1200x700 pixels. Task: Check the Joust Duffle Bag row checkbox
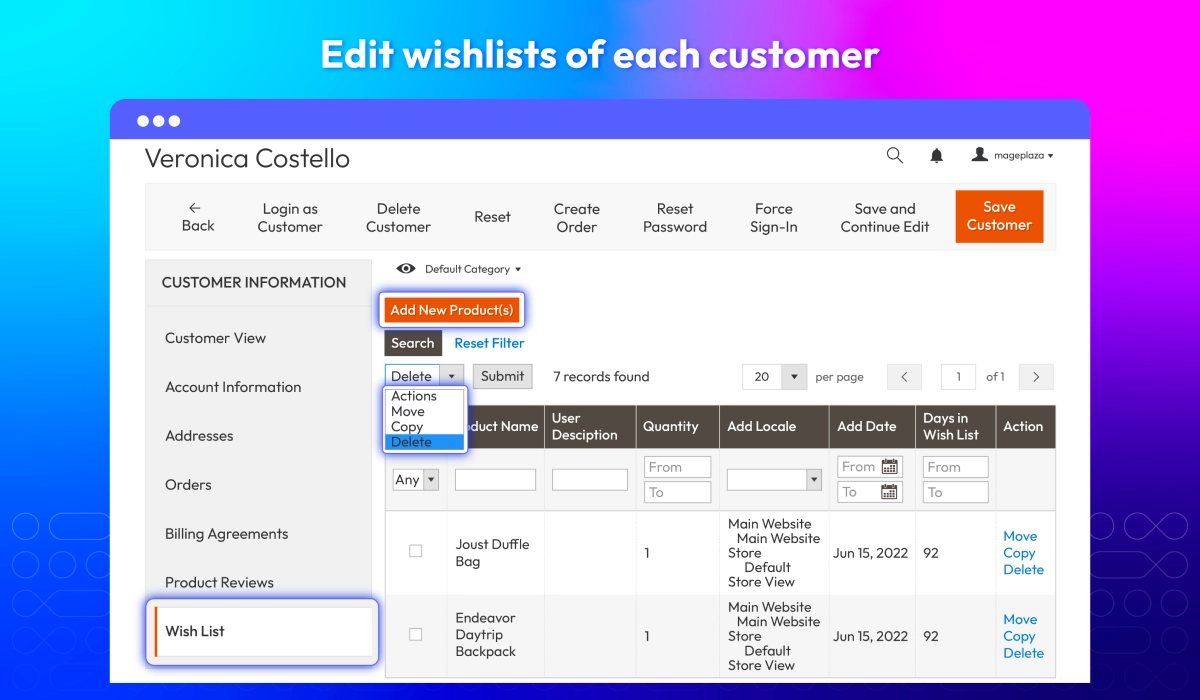[416, 551]
